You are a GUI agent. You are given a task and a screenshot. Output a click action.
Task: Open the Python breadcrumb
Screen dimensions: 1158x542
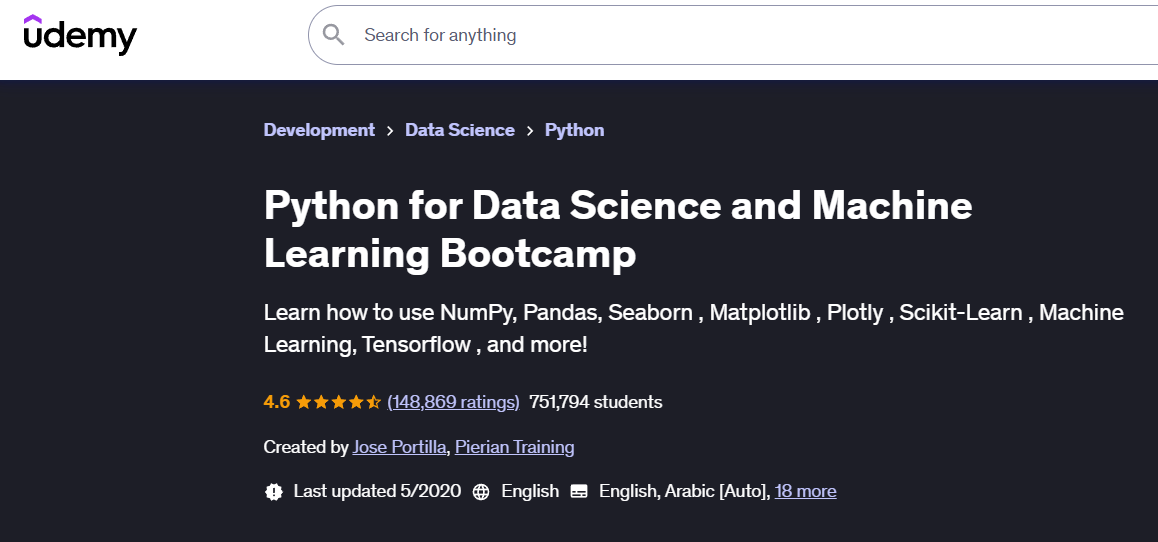pyautogui.click(x=575, y=130)
